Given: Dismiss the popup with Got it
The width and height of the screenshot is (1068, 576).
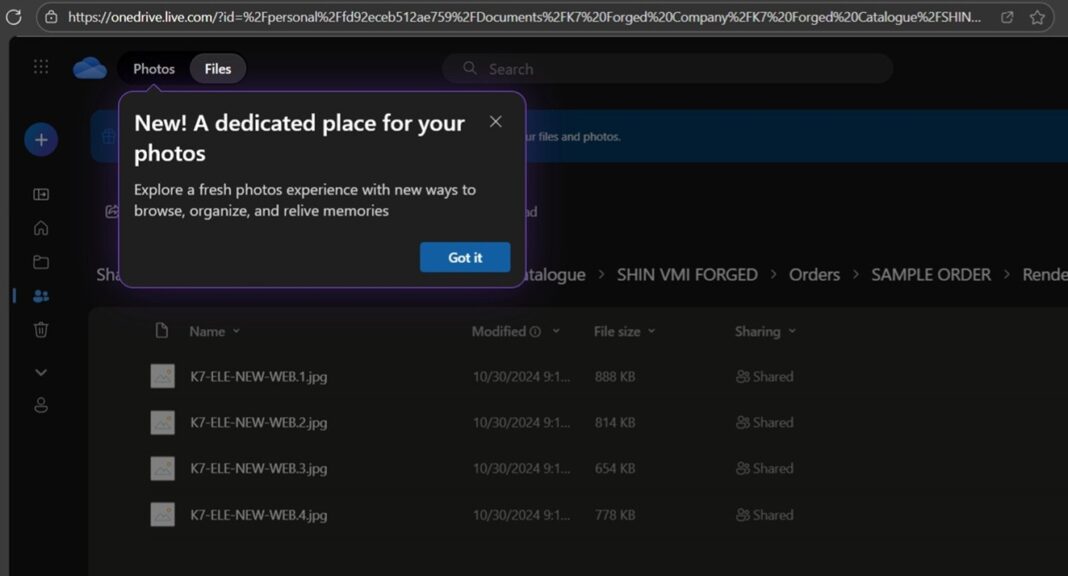Looking at the screenshot, I should point(464,257).
